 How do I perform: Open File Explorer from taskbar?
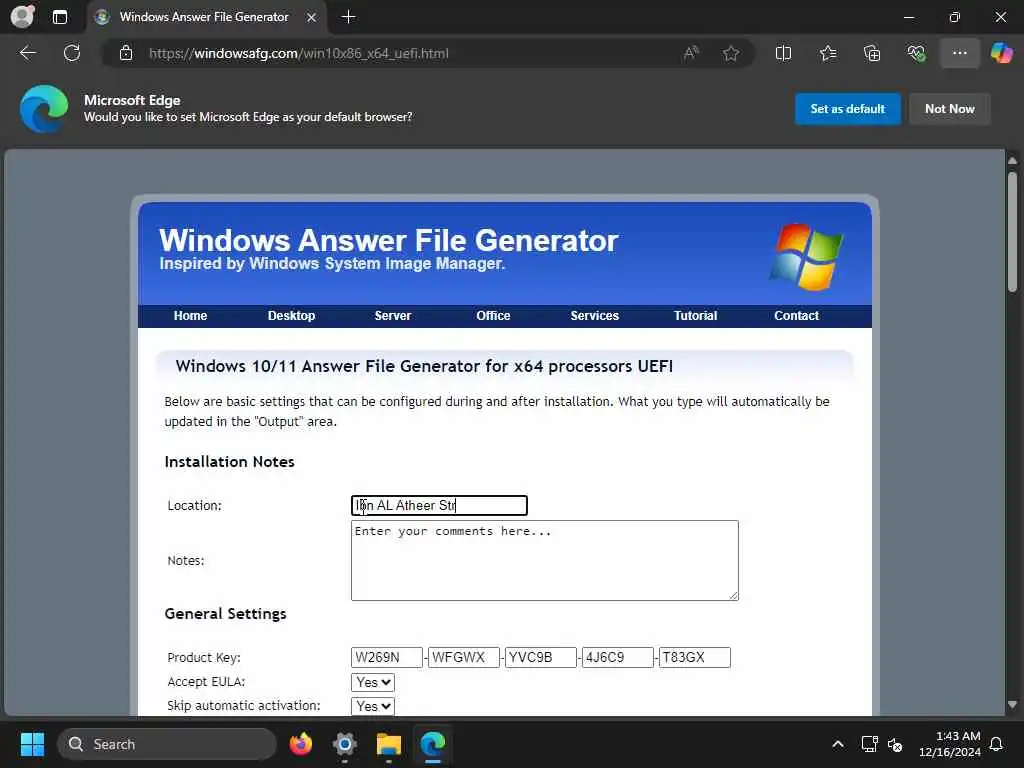[389, 744]
